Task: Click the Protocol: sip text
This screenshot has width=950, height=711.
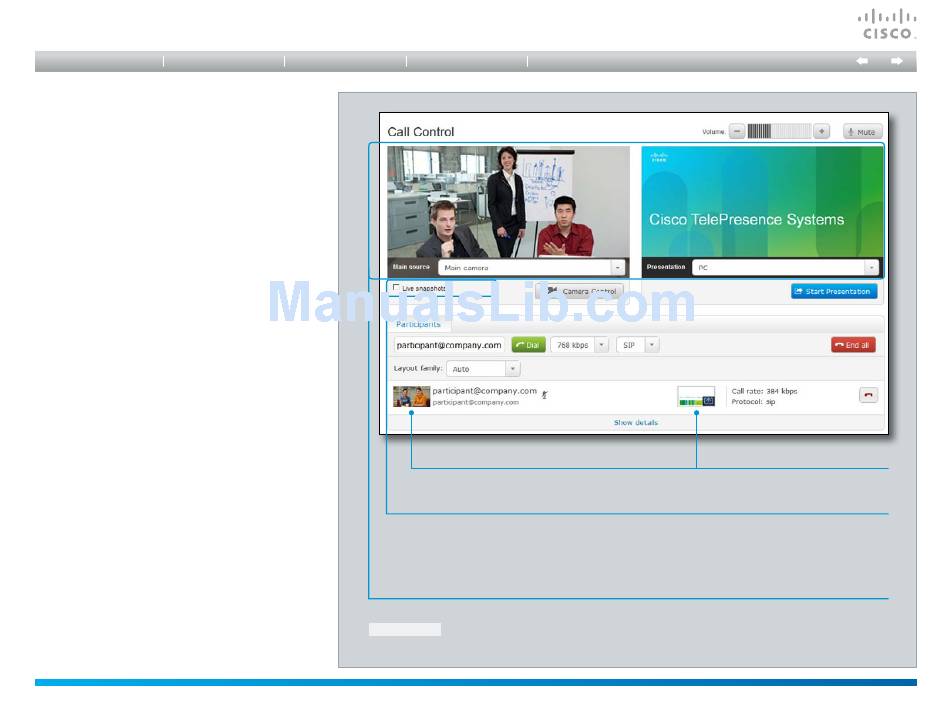Action: pyautogui.click(x=753, y=402)
